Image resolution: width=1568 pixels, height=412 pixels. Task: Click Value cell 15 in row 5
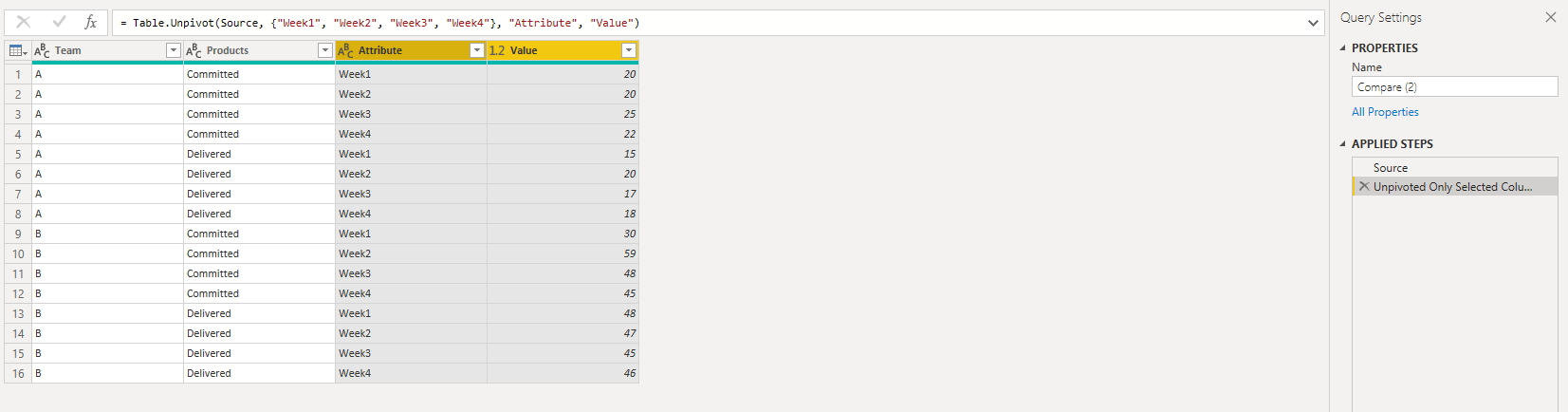coord(563,154)
